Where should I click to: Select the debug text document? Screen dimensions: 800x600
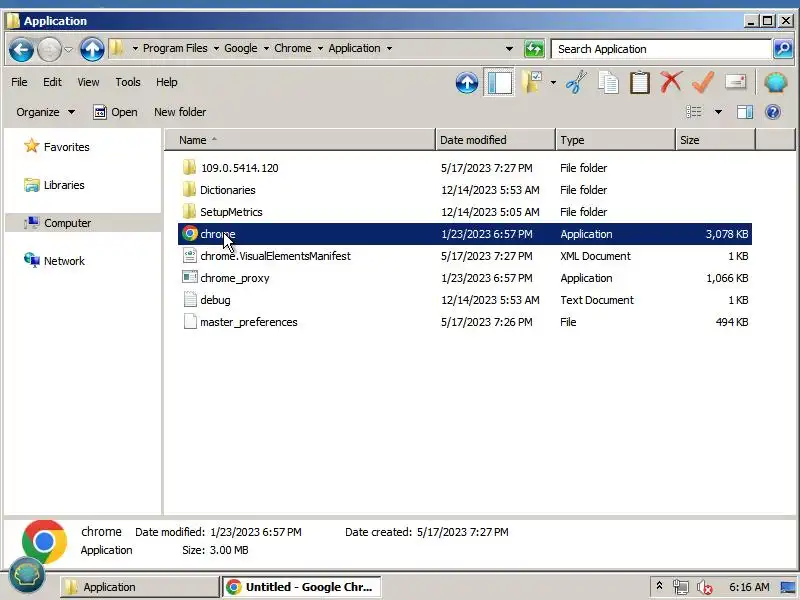pos(464,299)
